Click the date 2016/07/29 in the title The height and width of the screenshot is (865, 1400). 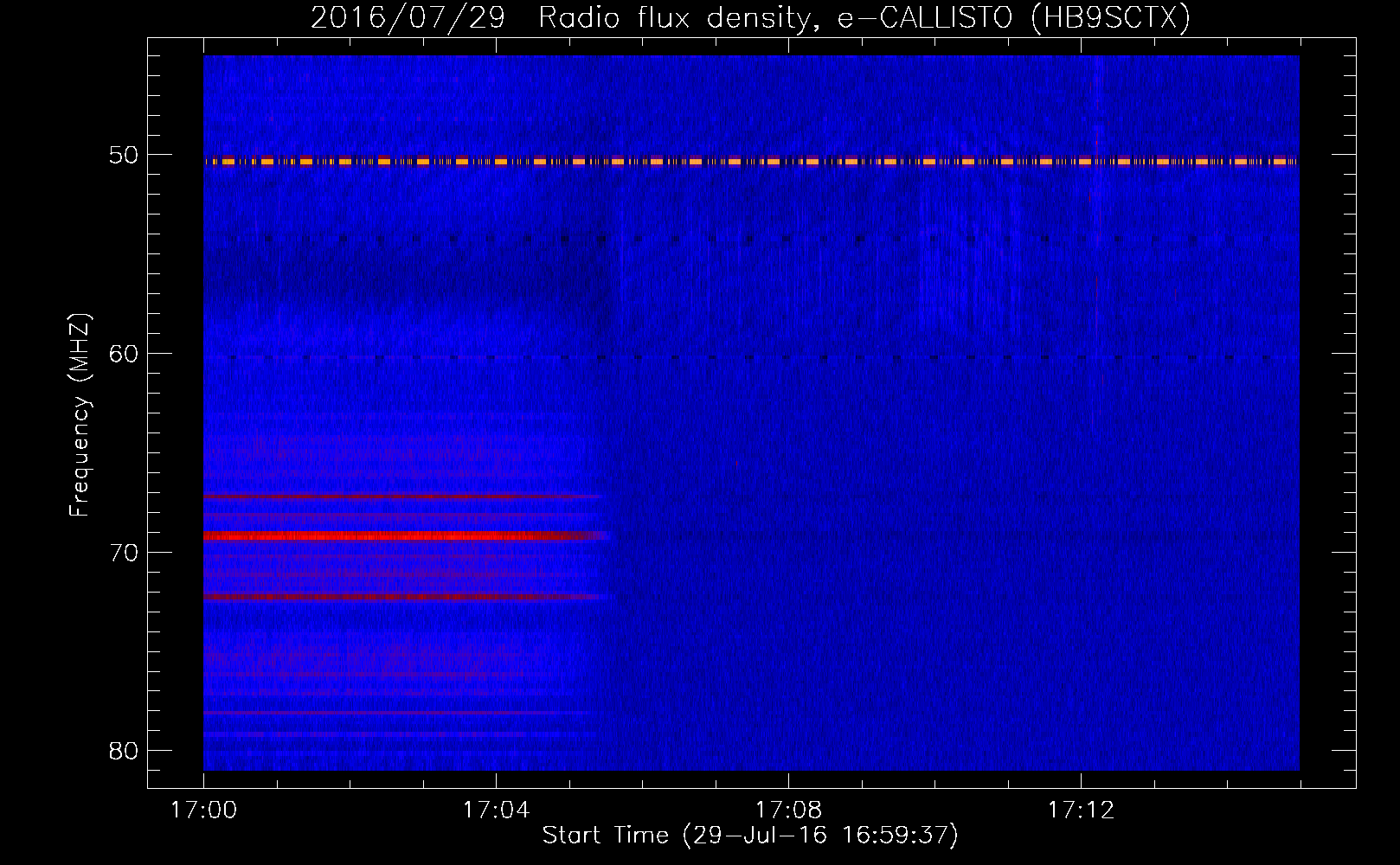click(407, 17)
